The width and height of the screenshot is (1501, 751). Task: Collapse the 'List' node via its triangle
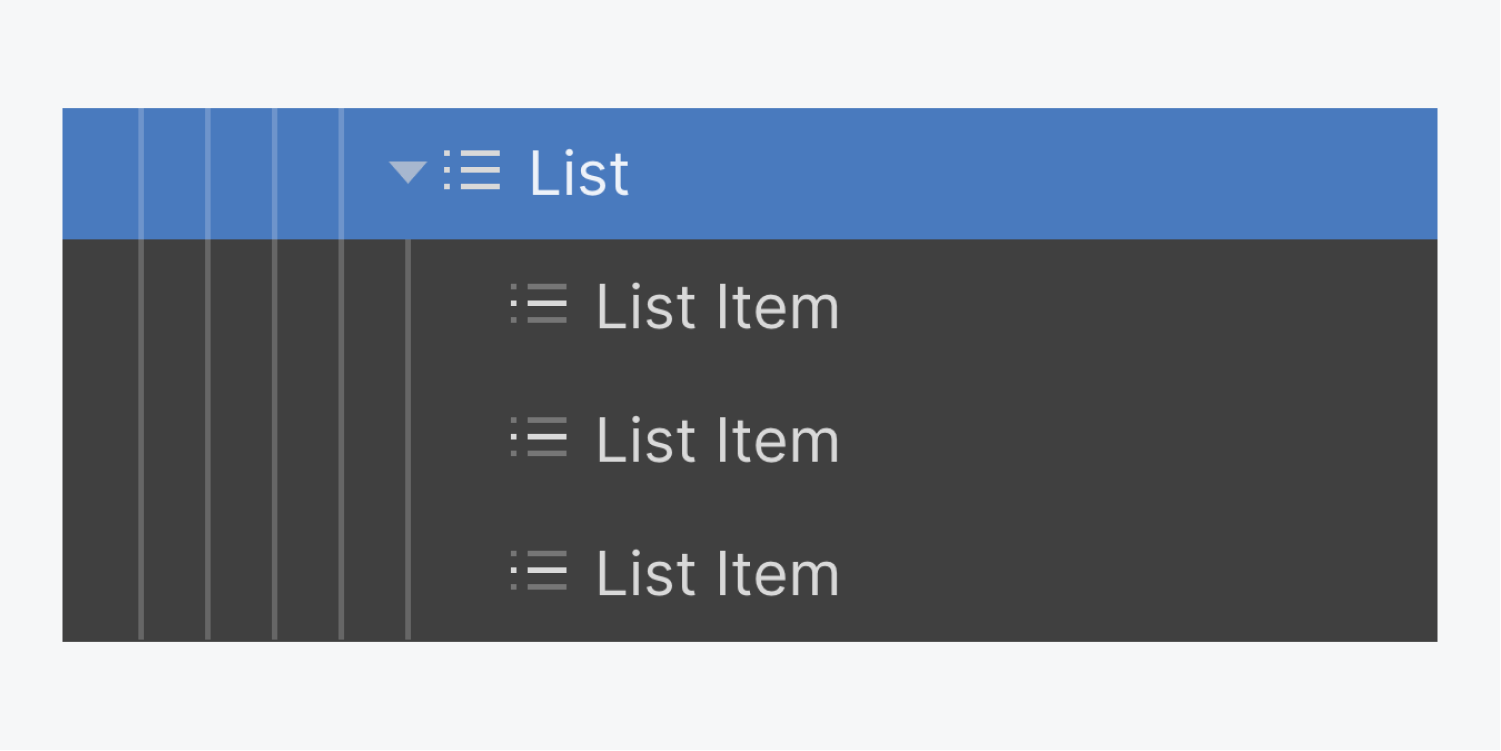coord(408,172)
